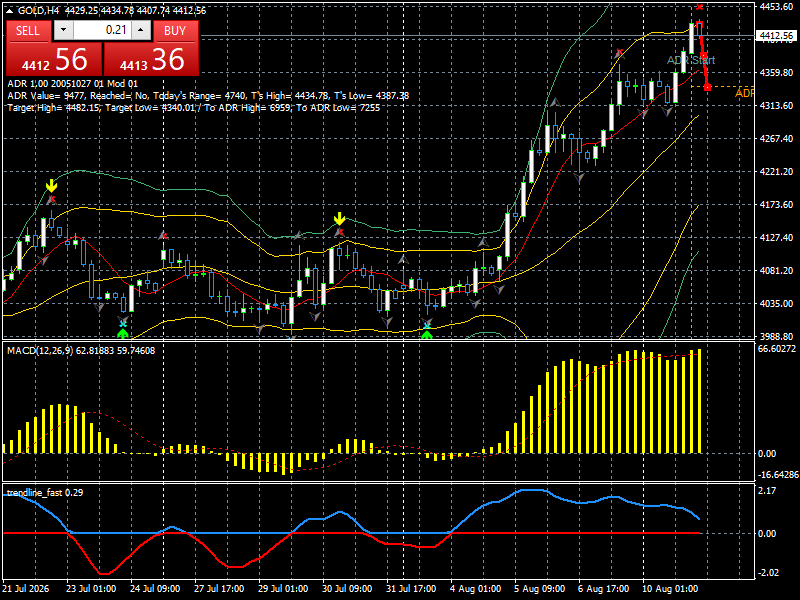800x600 pixels.
Task: Click the 10 Aug 01:00 time label
Action: [670, 588]
